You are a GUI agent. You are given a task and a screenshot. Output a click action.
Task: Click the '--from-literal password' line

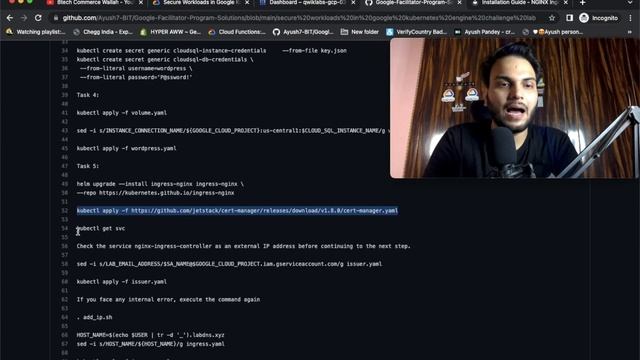136,77
